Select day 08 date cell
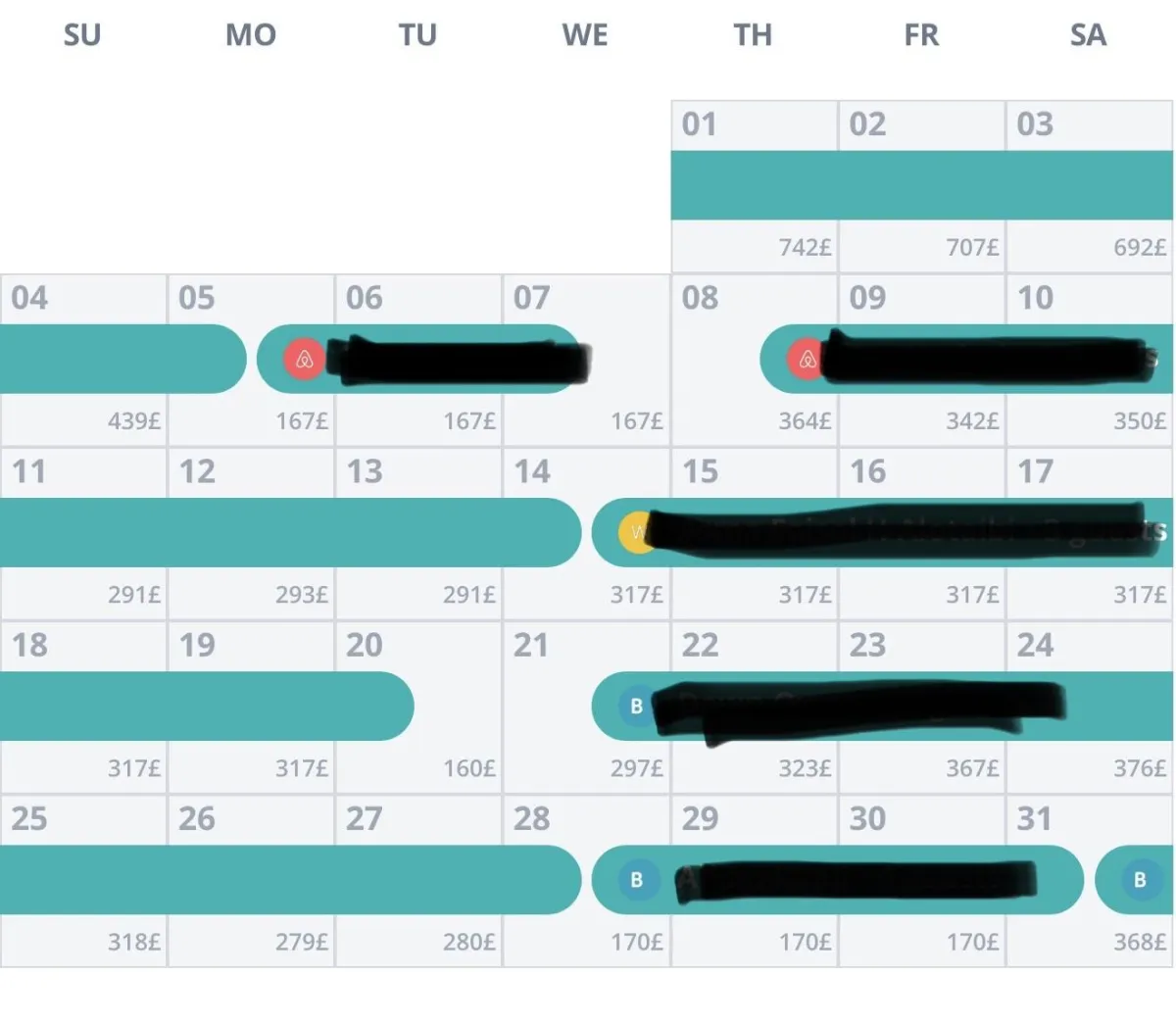The width and height of the screenshot is (1176, 1025). (755, 361)
